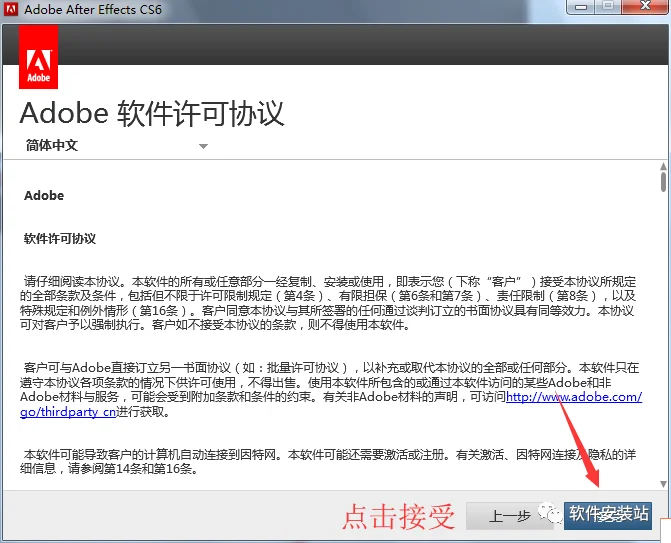Open the language dropdown showing 简体中文
The height and width of the screenshot is (543, 671).
pyautogui.click(x=116, y=145)
